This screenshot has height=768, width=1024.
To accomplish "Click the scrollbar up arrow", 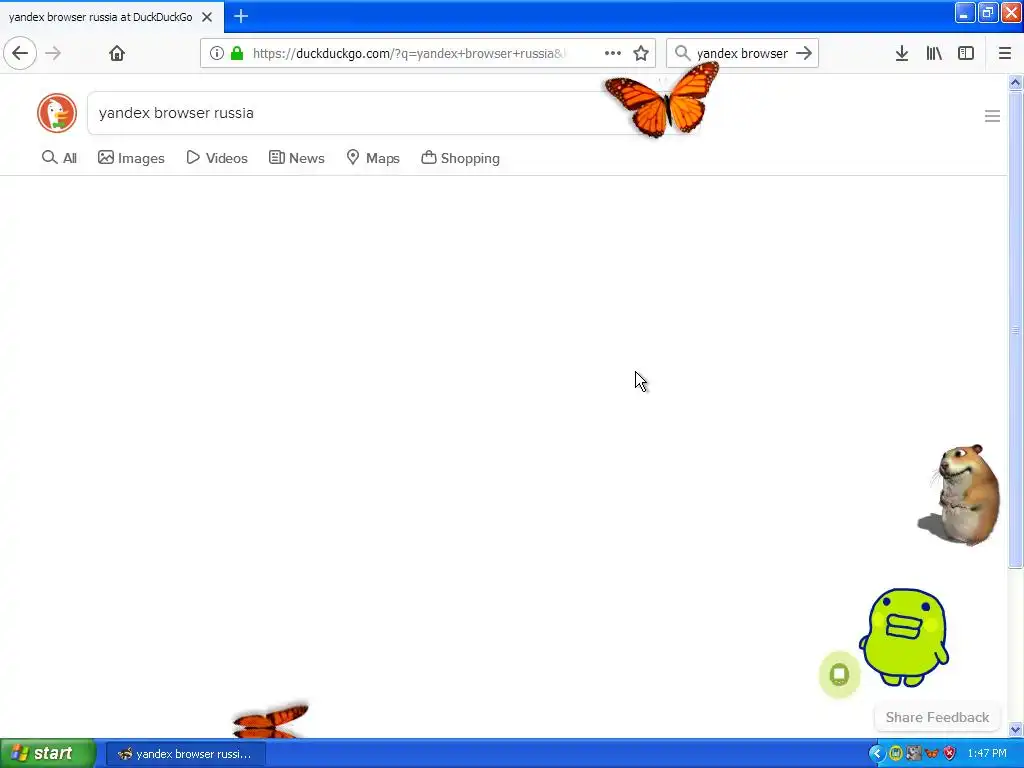I will coord(1016,82).
